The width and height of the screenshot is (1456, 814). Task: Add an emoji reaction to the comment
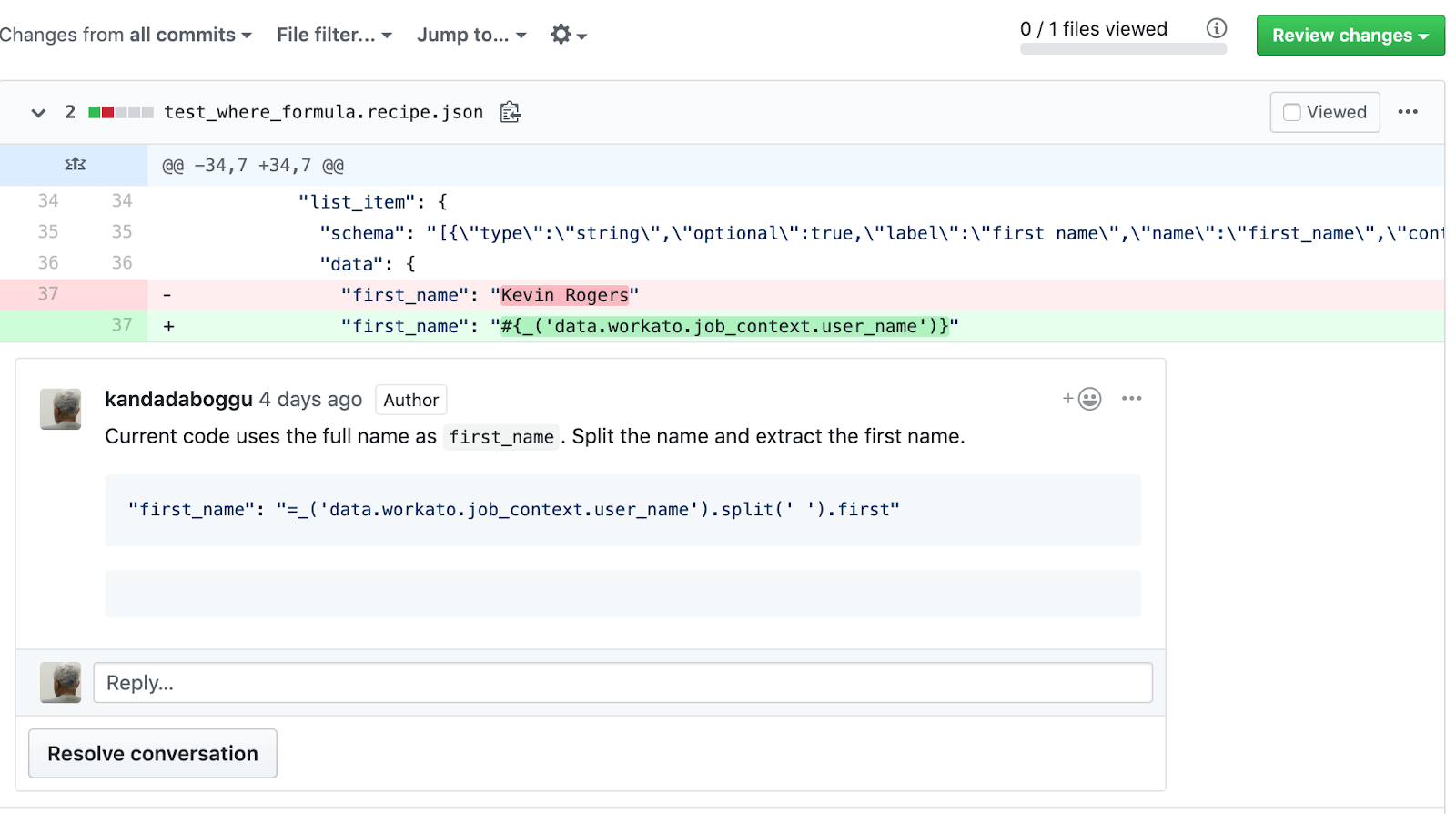[1082, 399]
